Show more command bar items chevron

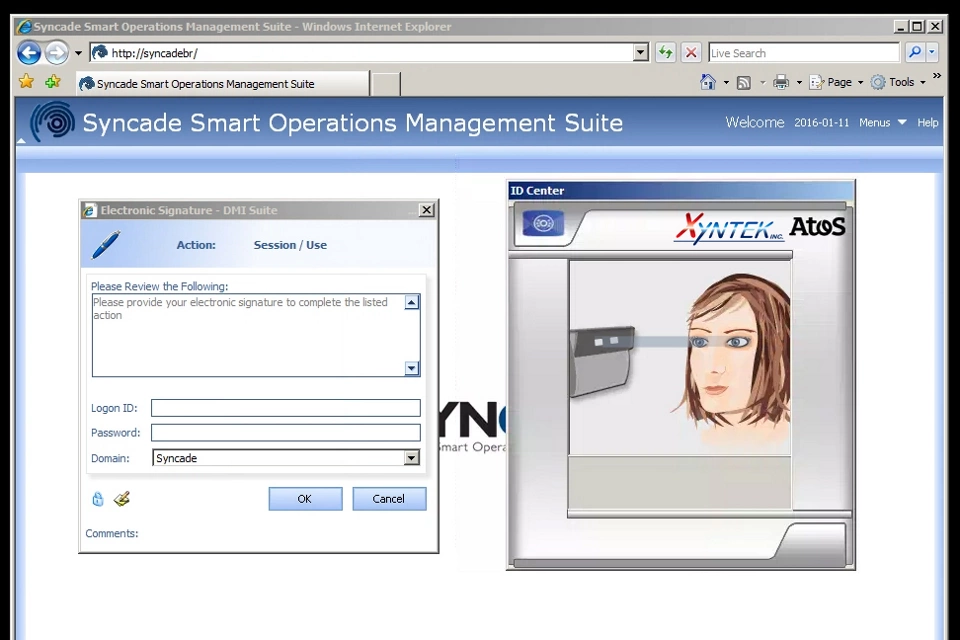tap(937, 75)
